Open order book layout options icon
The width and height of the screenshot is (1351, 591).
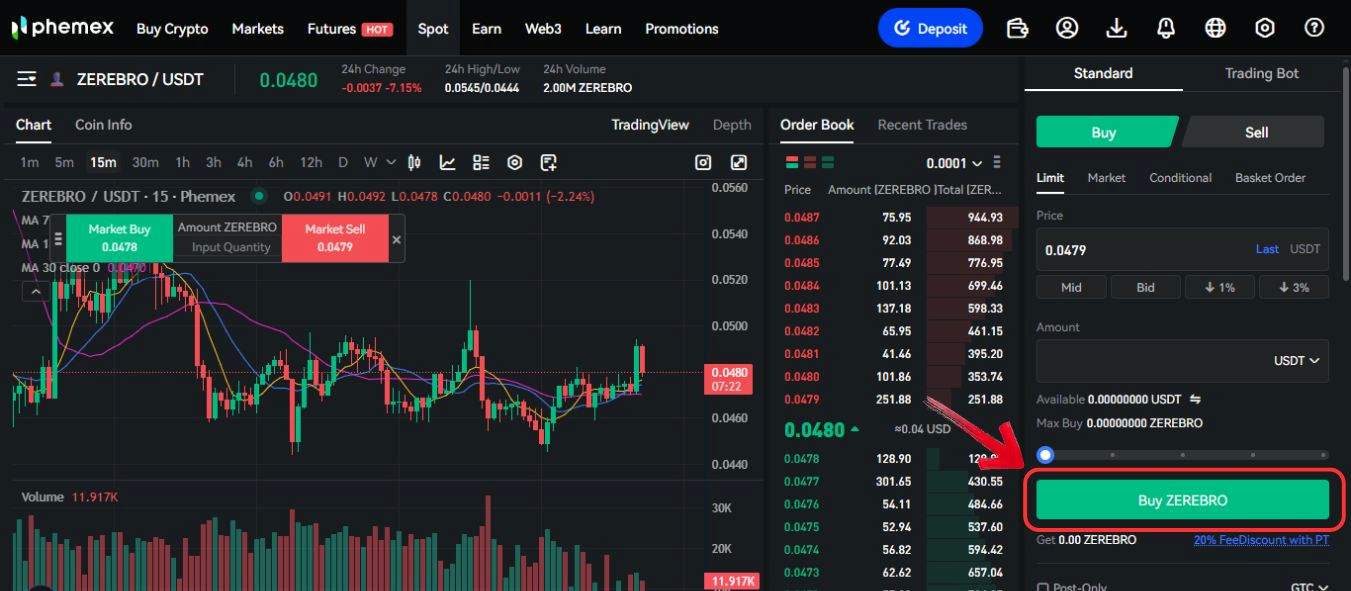click(x=997, y=163)
